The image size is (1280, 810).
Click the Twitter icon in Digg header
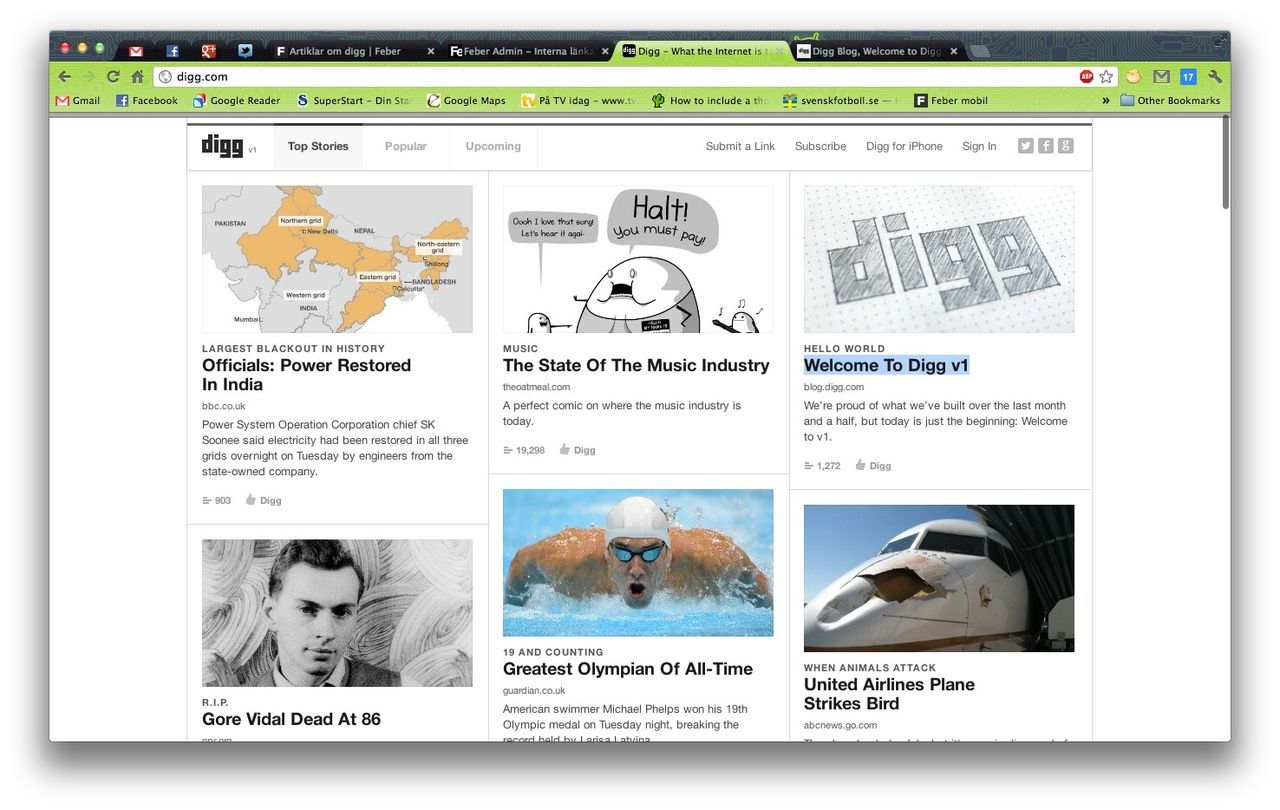tap(1025, 146)
